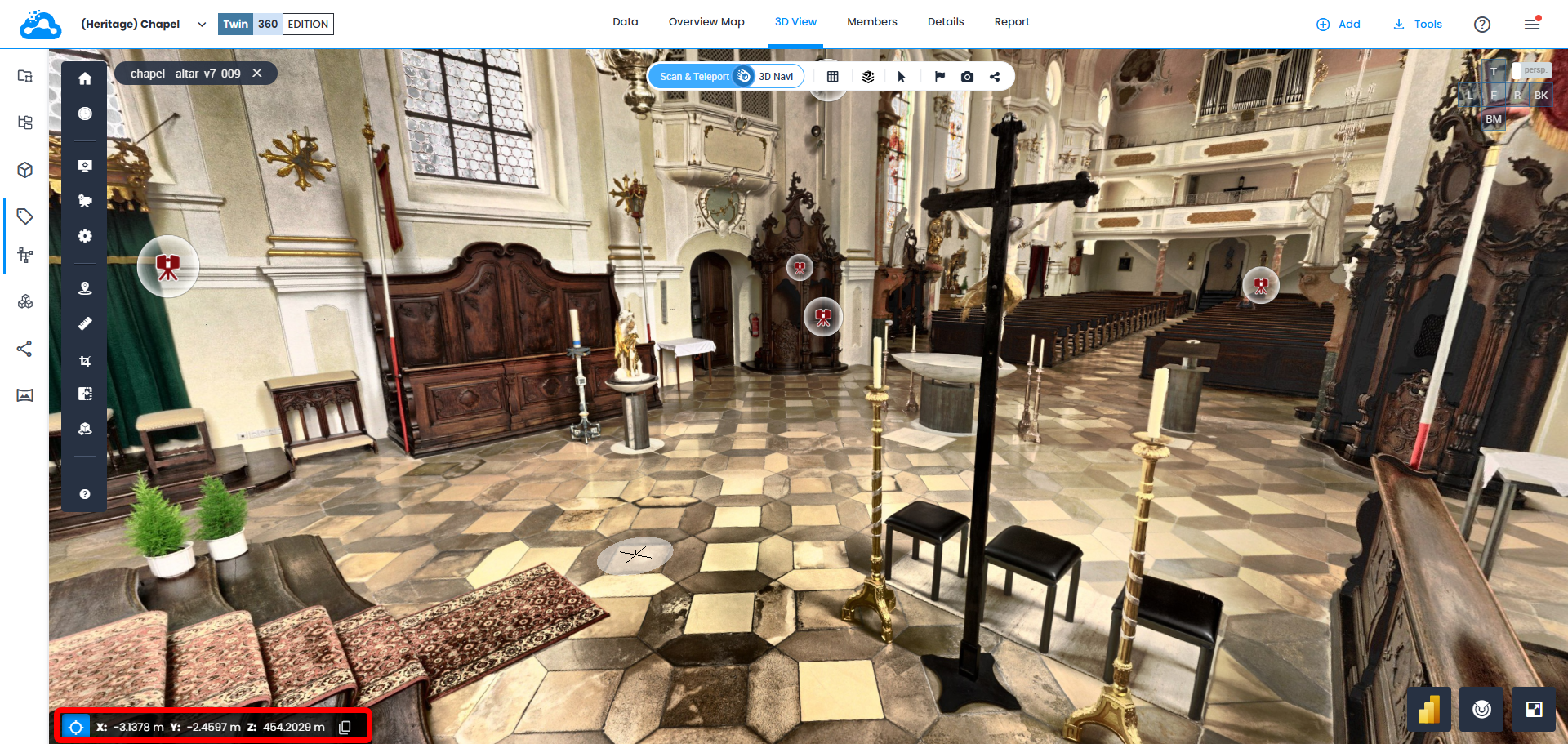Toggle the perspective view button
The image size is (1568, 744).
[1534, 70]
